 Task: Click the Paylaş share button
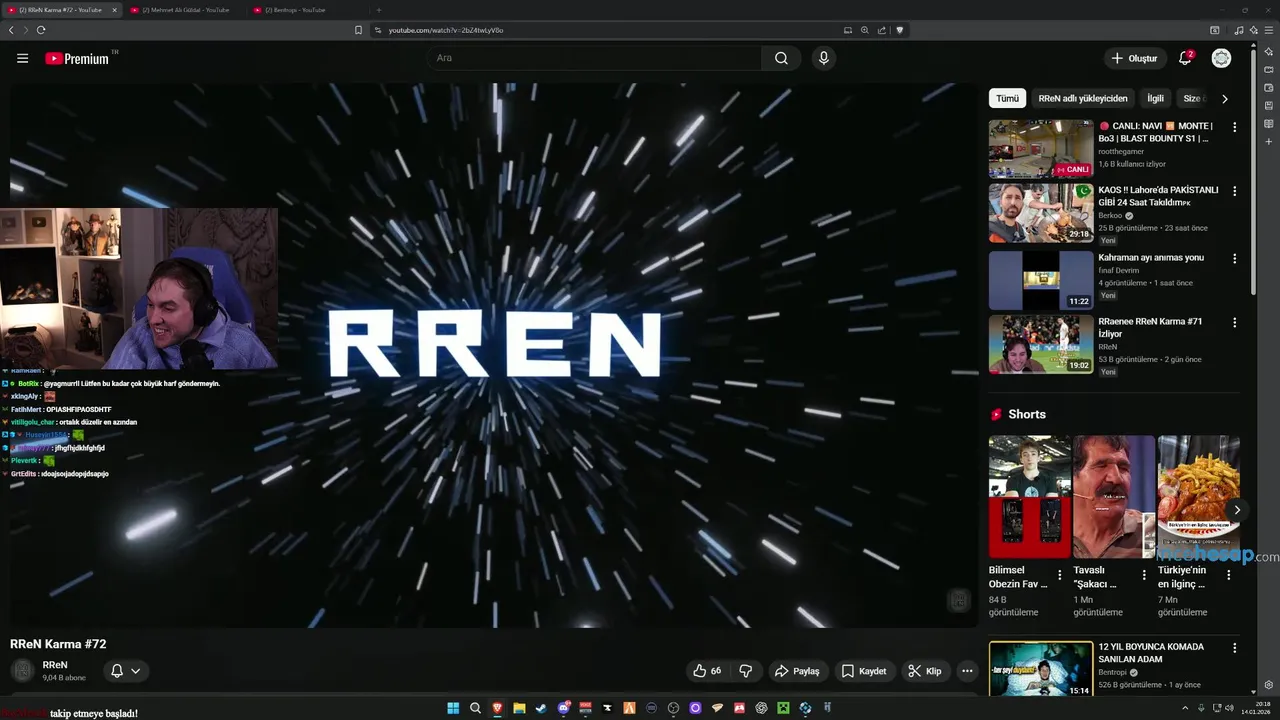tap(797, 671)
